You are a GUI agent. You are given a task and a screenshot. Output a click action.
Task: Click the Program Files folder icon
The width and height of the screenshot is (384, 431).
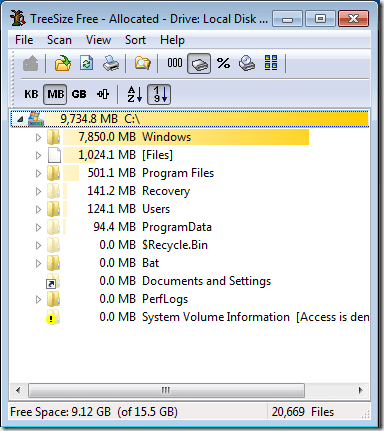[53, 173]
